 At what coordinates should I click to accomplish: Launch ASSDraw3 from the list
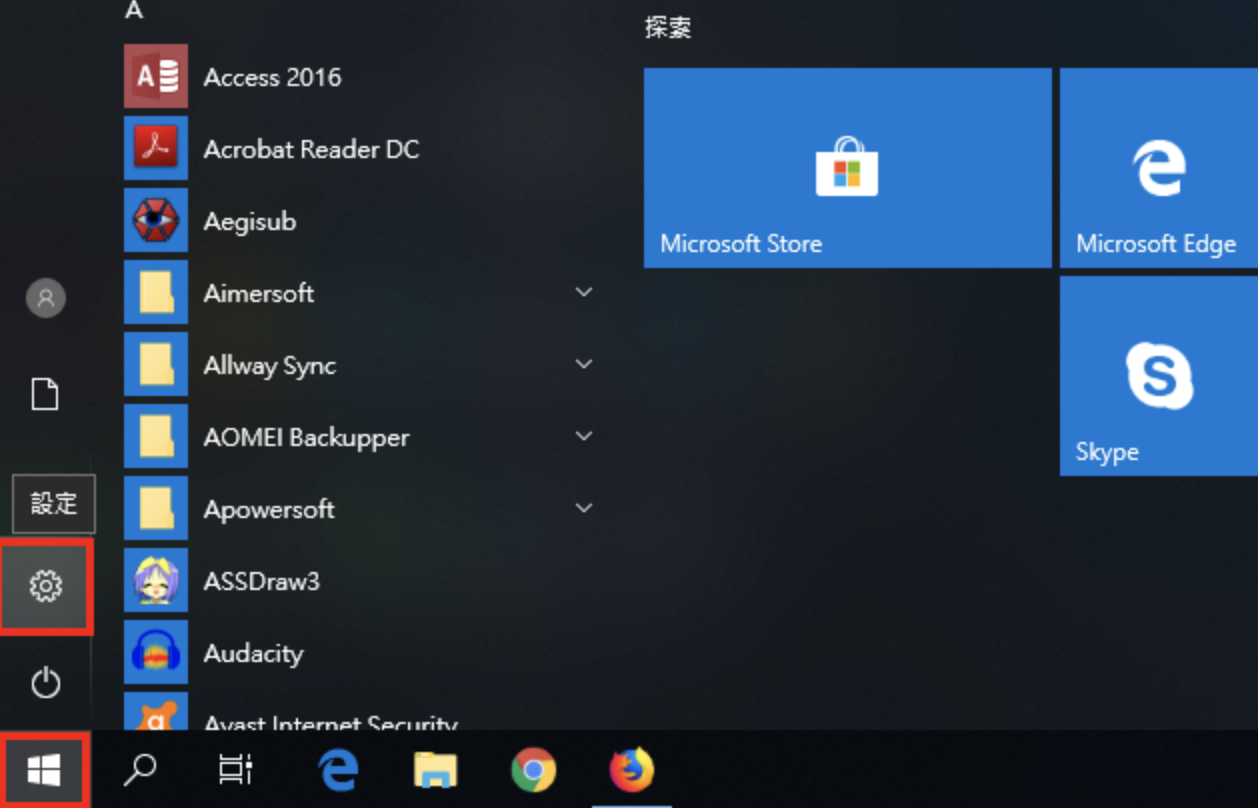tap(360, 581)
